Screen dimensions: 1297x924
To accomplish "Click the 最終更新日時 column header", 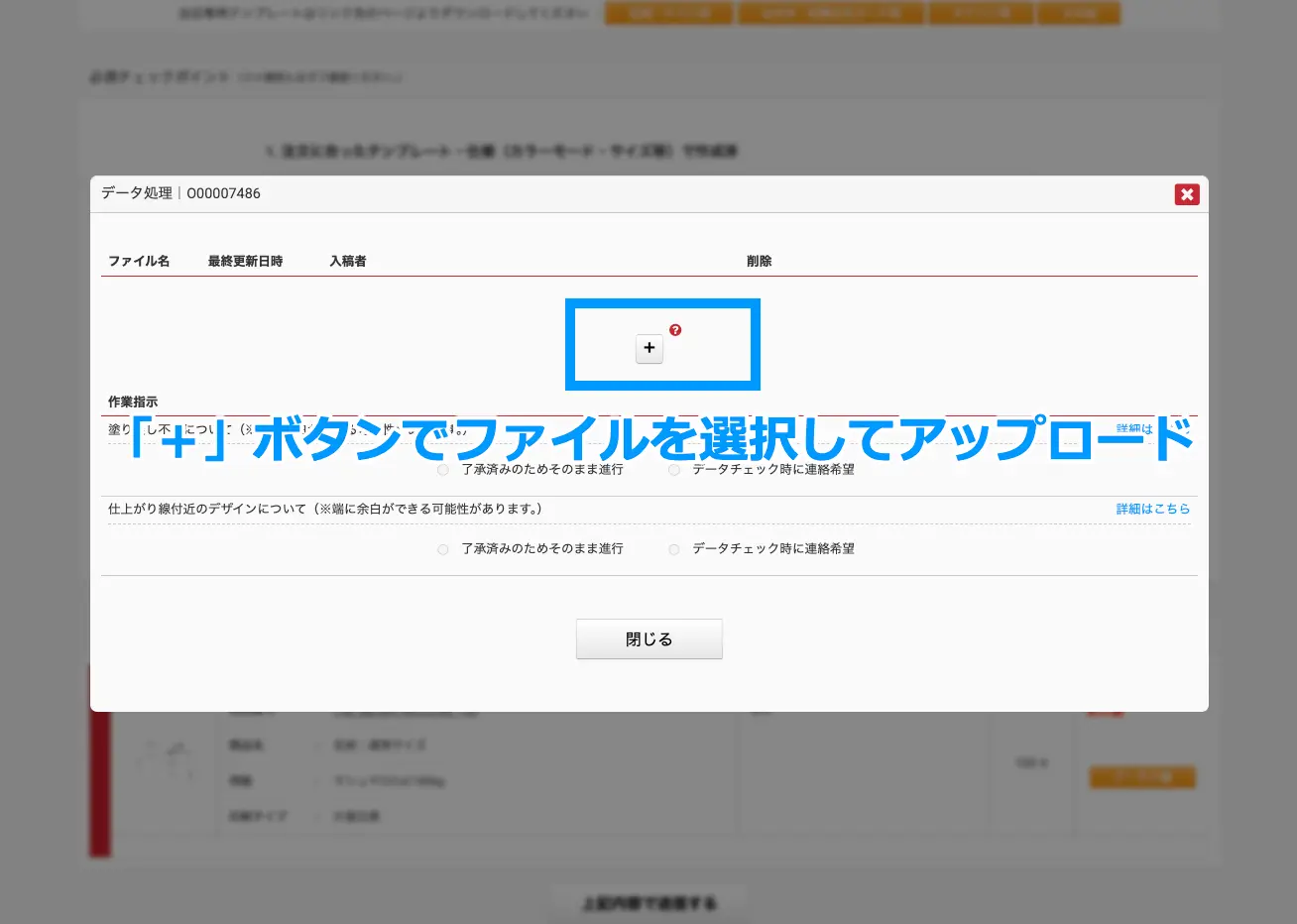I will click(x=245, y=261).
